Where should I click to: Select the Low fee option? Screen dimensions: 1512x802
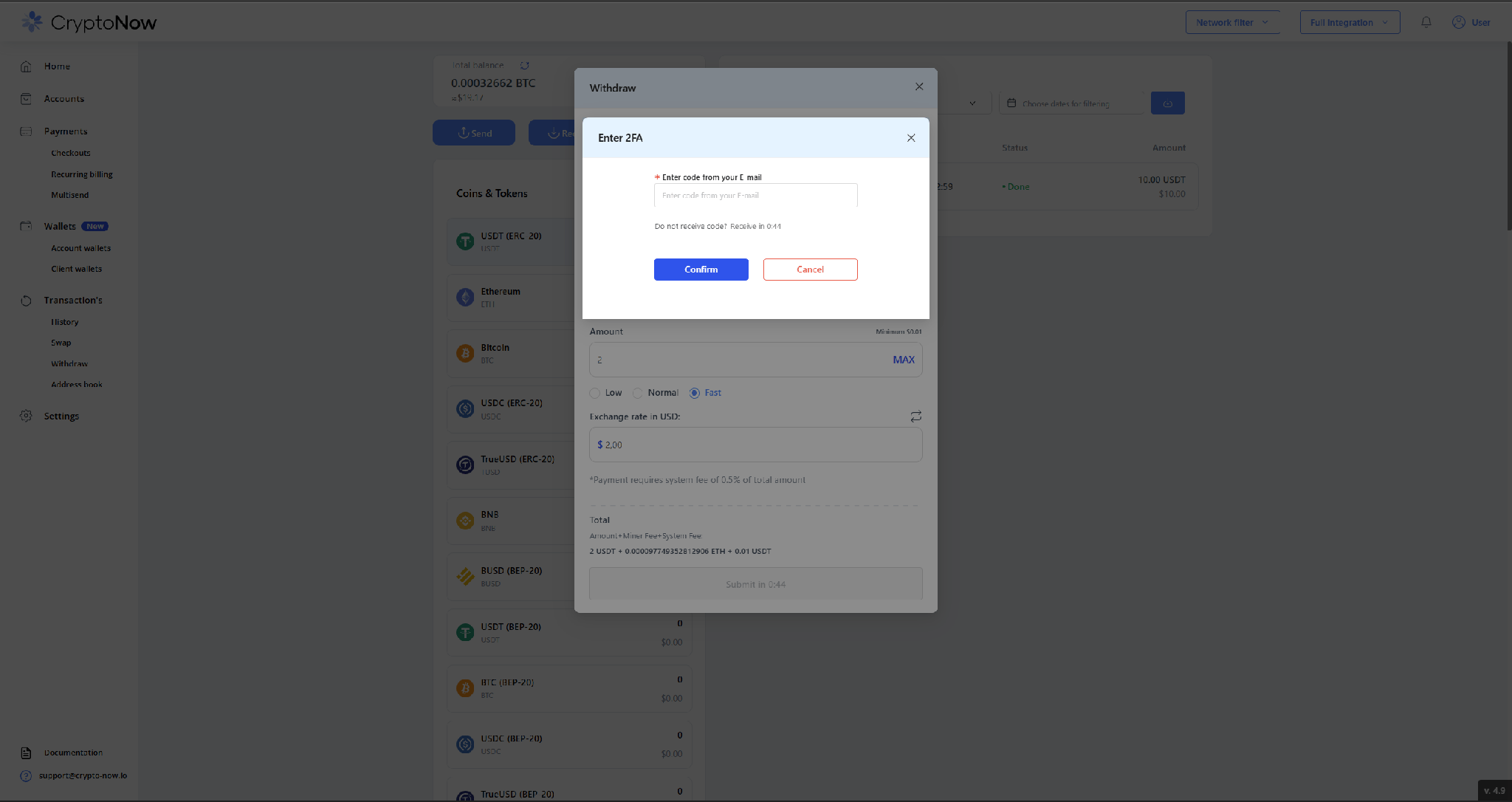595,393
